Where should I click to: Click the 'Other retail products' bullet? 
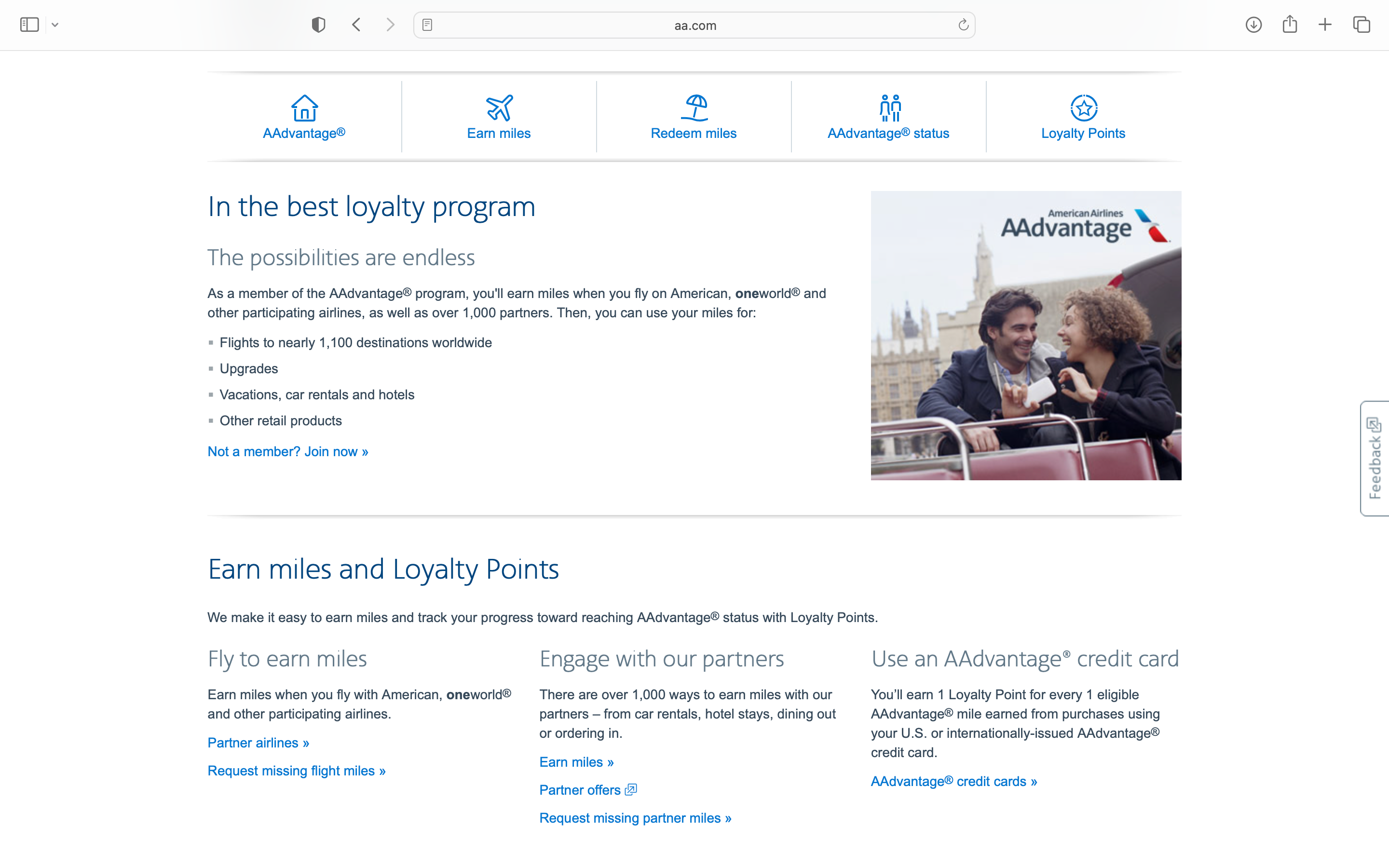tap(281, 421)
